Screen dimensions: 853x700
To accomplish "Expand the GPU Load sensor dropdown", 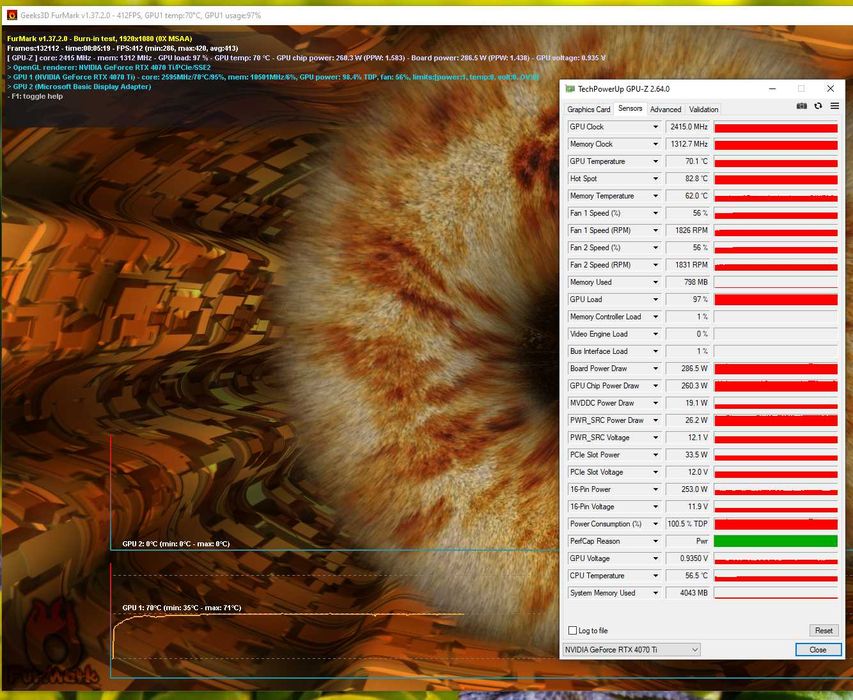I will tap(656, 300).
